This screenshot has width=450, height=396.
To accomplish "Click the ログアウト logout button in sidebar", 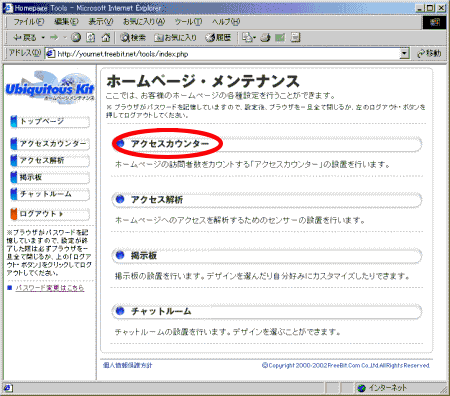I will pyautogui.click(x=50, y=214).
